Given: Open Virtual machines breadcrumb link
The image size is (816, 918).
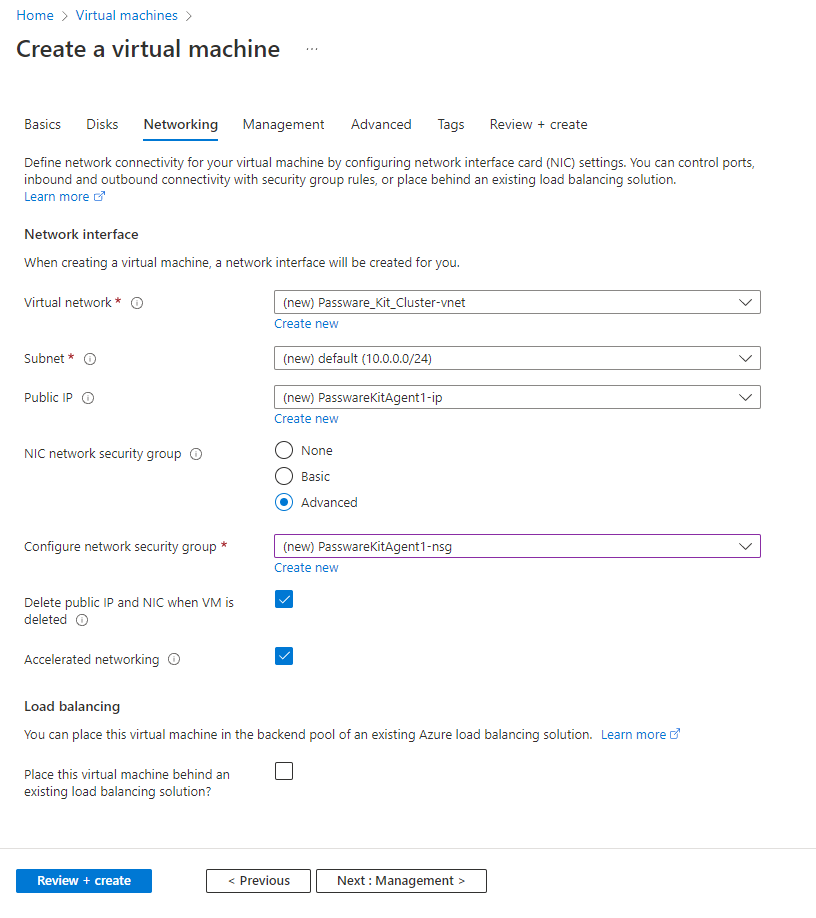Looking at the screenshot, I should (126, 16).
